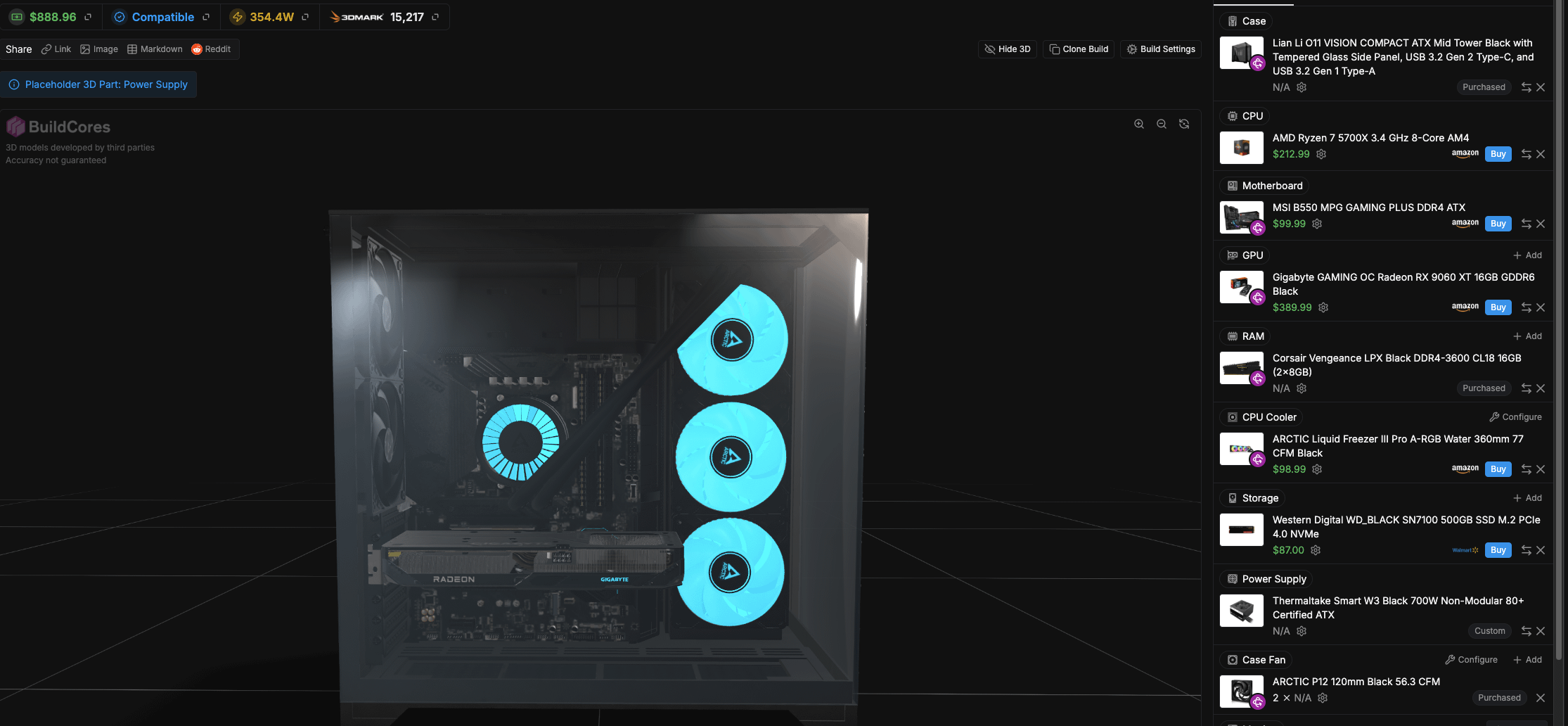Open settings gear for the motherboard price

1317,224
